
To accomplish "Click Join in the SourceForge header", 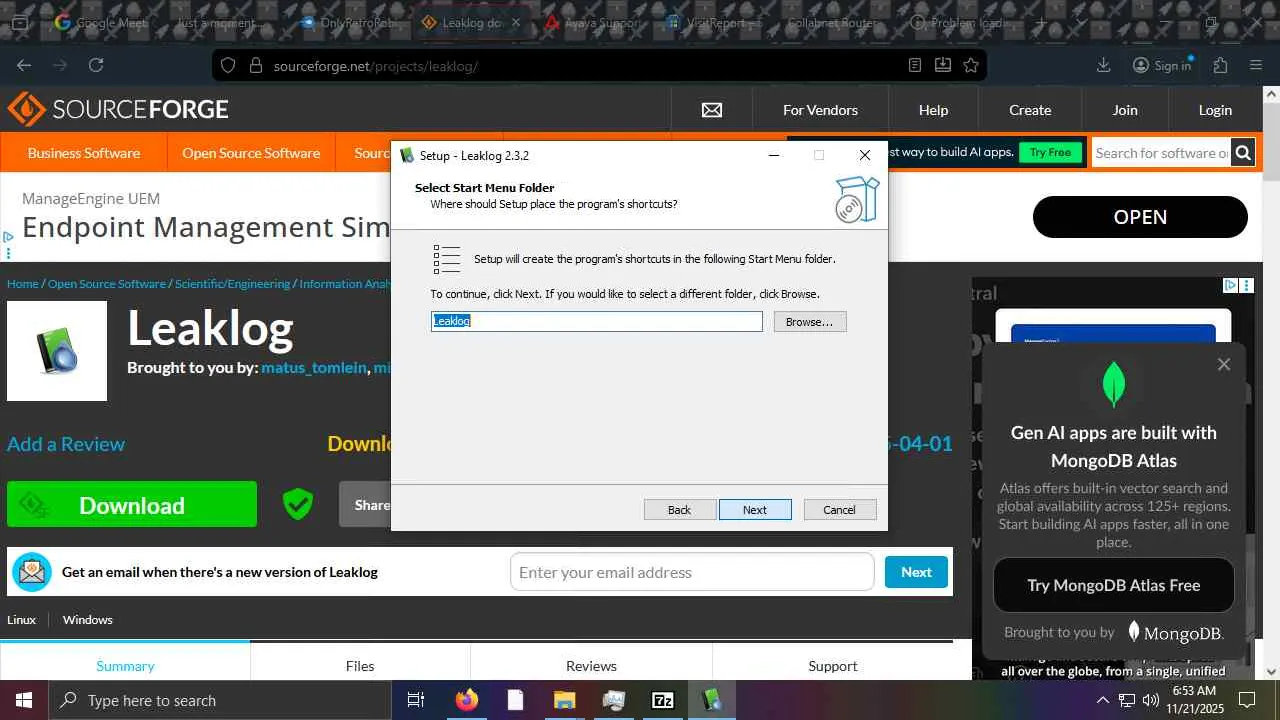I will [1125, 110].
